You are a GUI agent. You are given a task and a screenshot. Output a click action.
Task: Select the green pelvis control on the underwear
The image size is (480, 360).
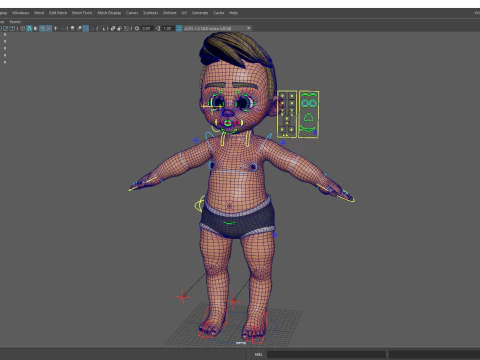pos(230,223)
